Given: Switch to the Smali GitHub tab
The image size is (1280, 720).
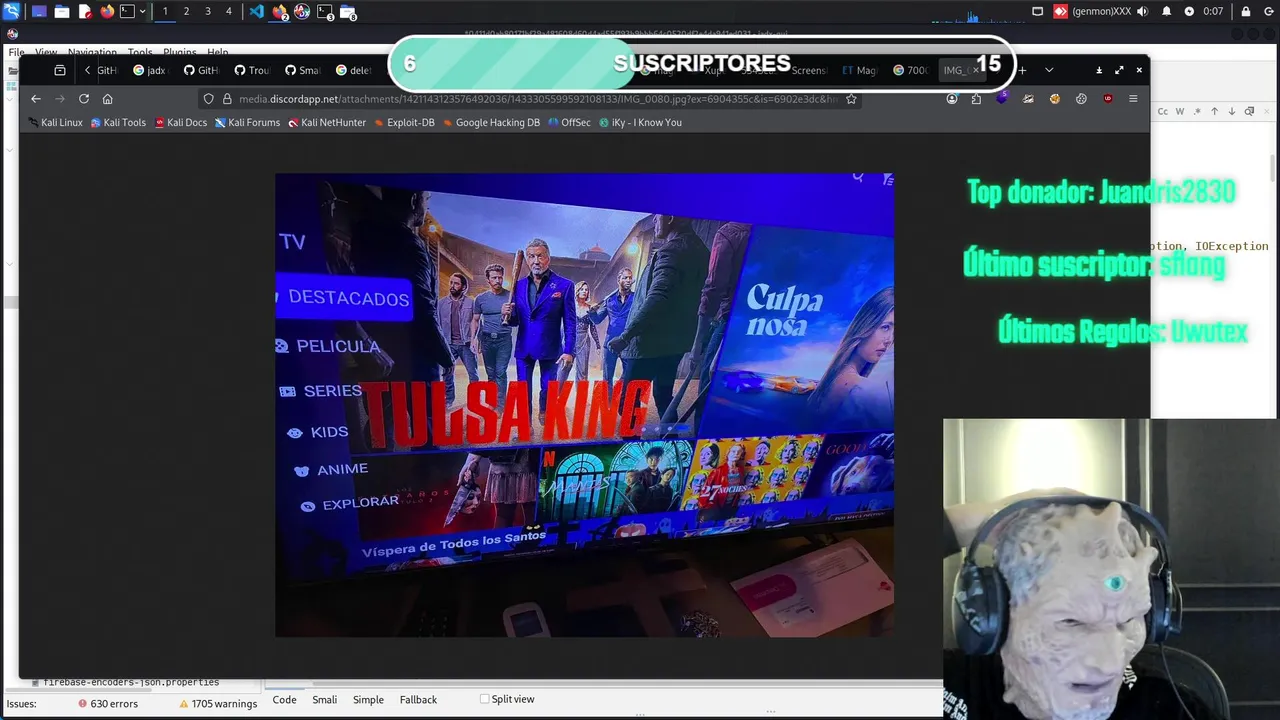Looking at the screenshot, I should 302,70.
